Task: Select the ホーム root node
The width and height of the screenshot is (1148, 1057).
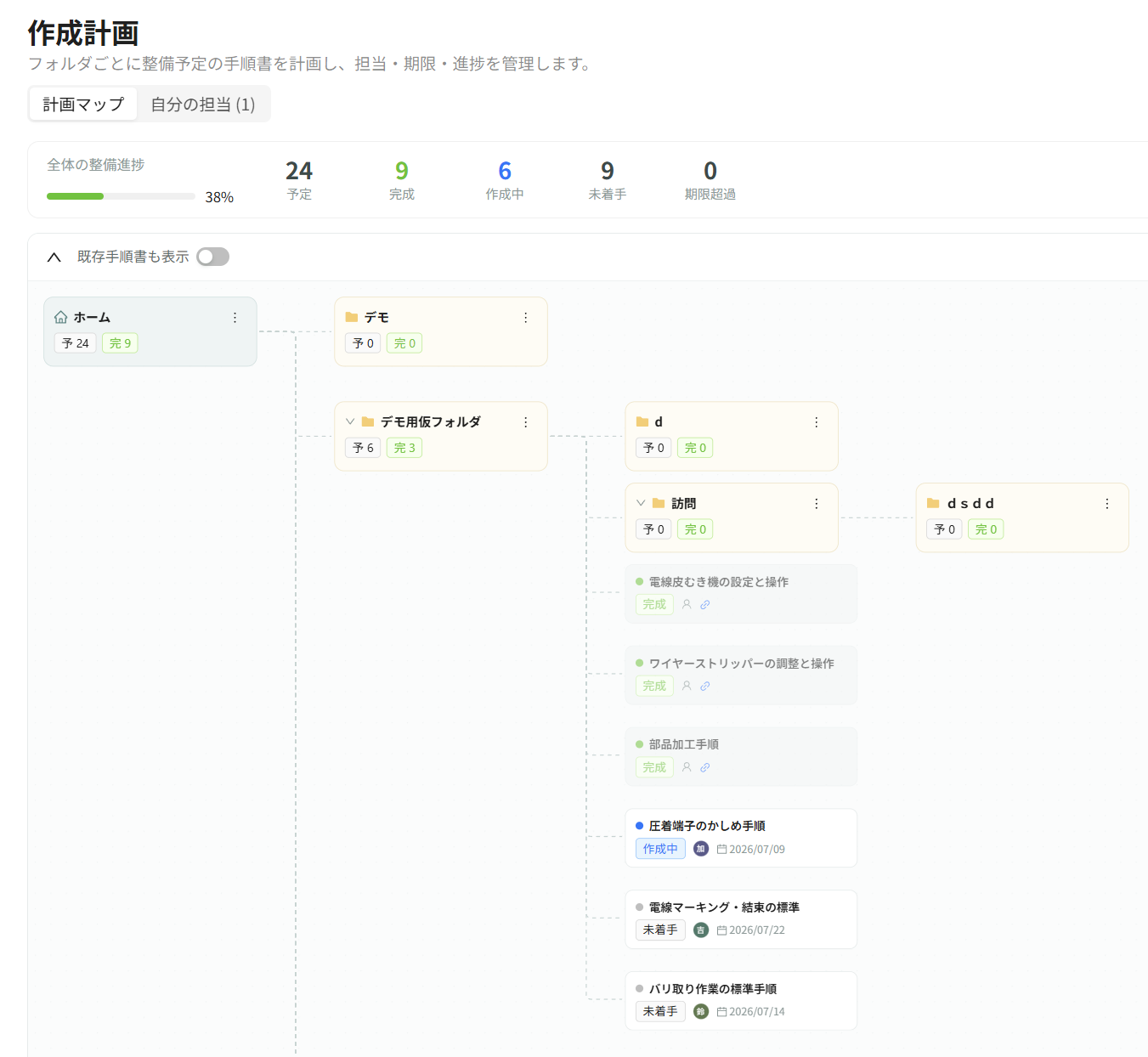Action: pos(150,331)
